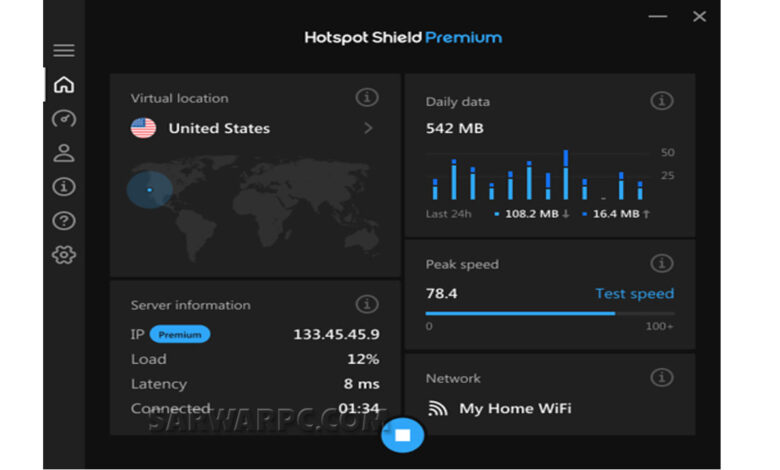
Task: Click the peak speed progress bar
Action: [550, 313]
